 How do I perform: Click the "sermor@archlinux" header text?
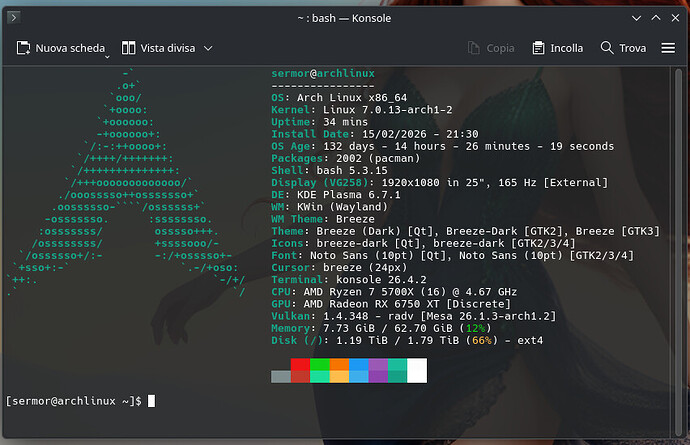[323, 74]
